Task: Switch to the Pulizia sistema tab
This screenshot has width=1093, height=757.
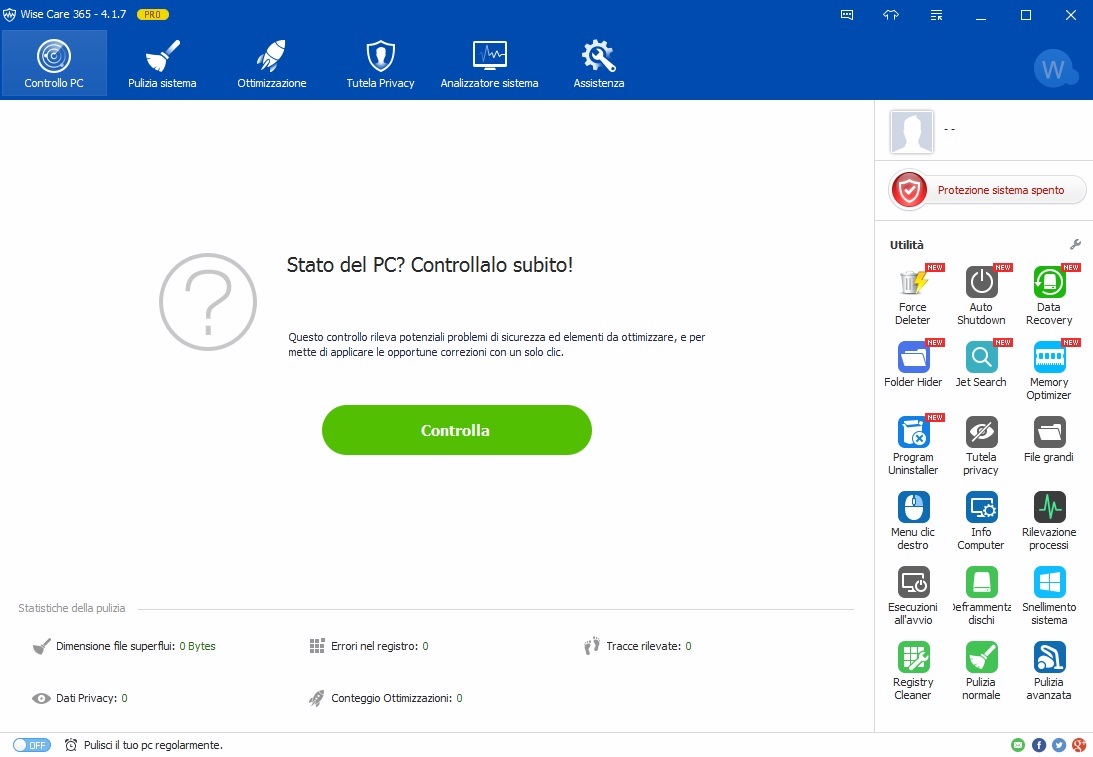Action: [162, 63]
